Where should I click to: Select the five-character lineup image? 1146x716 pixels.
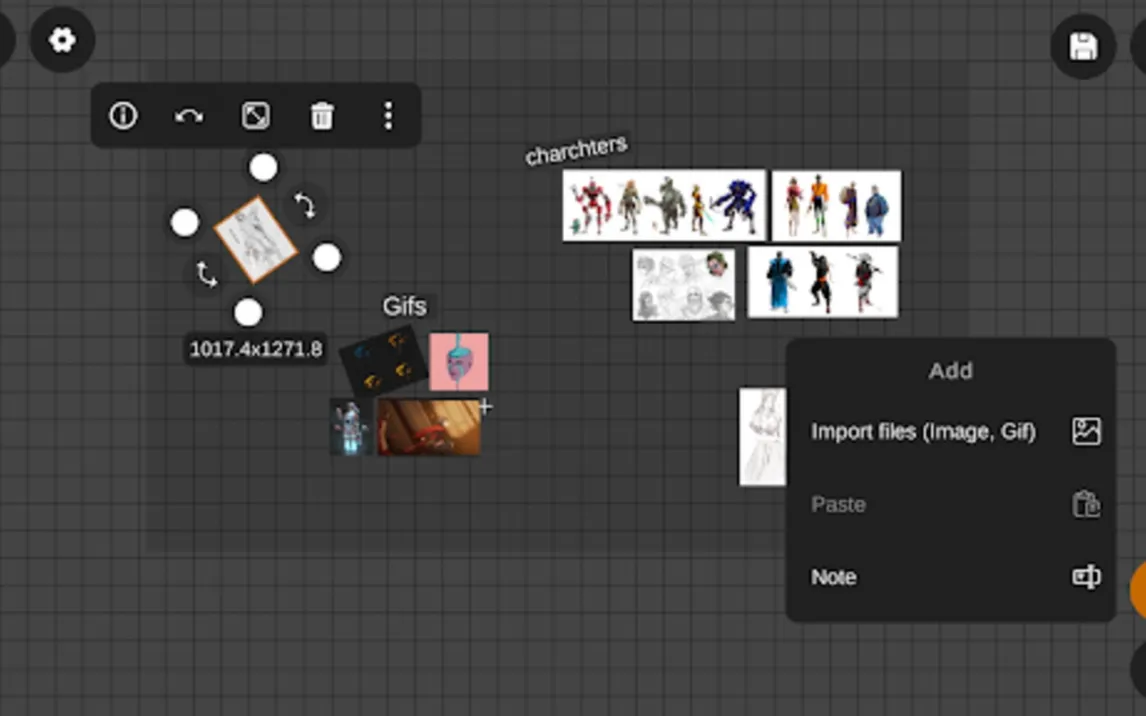point(664,205)
